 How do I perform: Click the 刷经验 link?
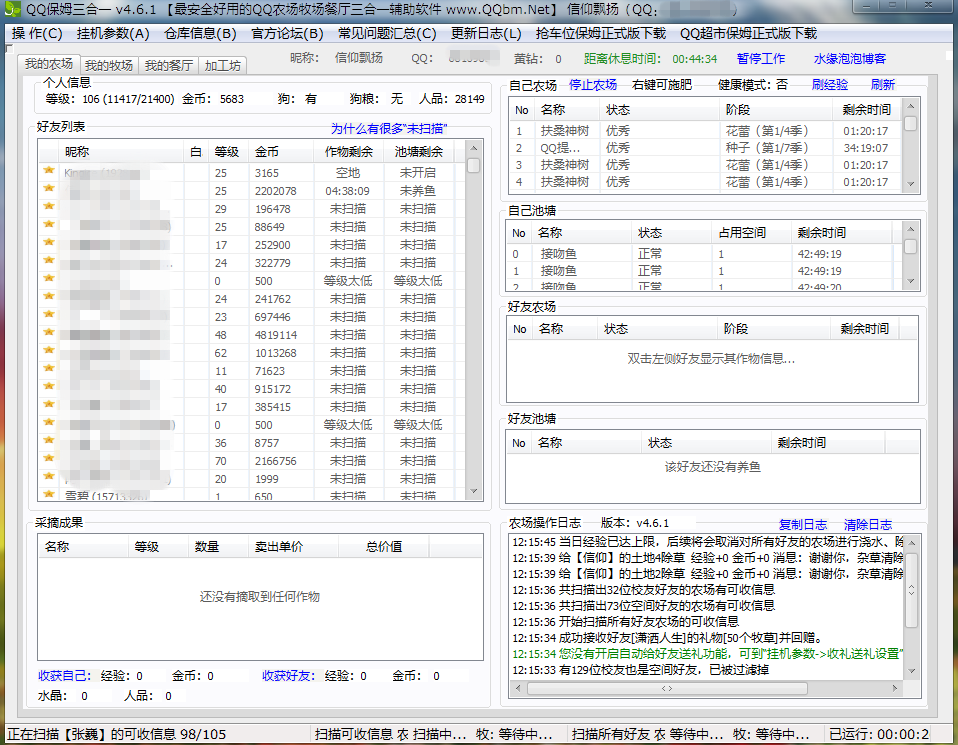[830, 85]
